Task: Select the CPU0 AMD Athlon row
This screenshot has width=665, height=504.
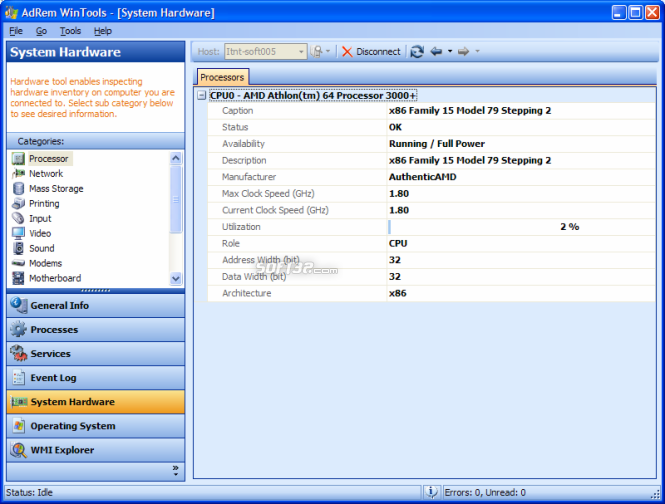Action: click(313, 95)
